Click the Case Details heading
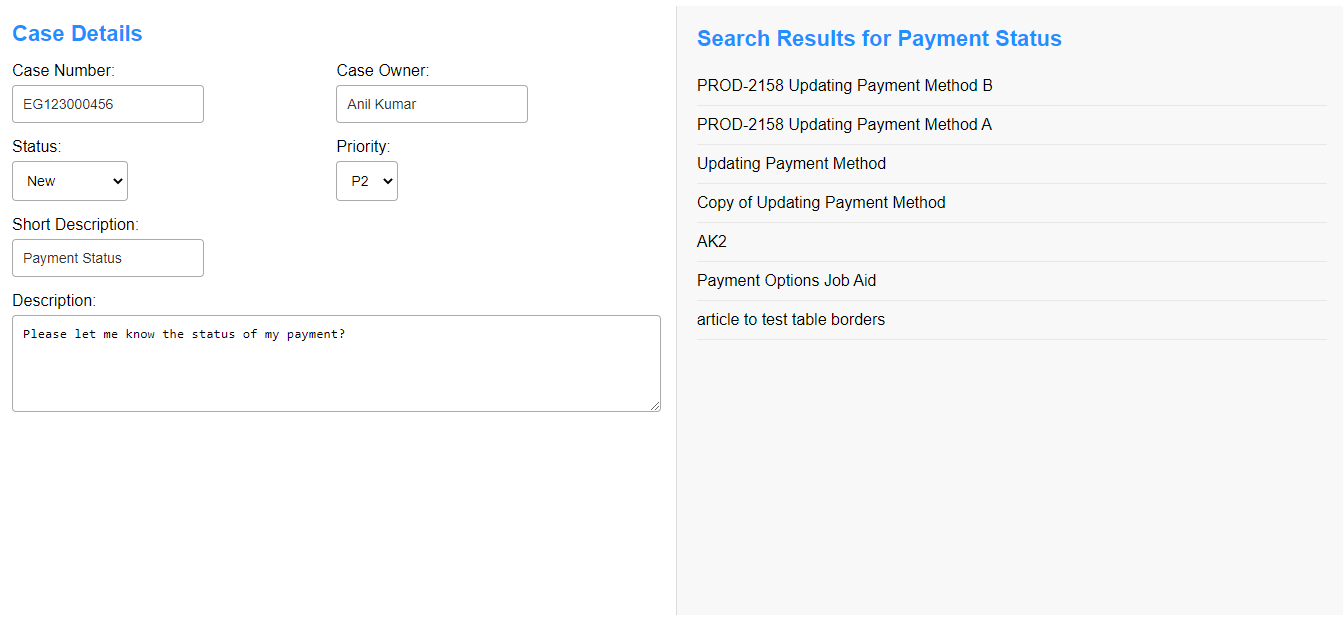The image size is (1343, 623). [77, 33]
